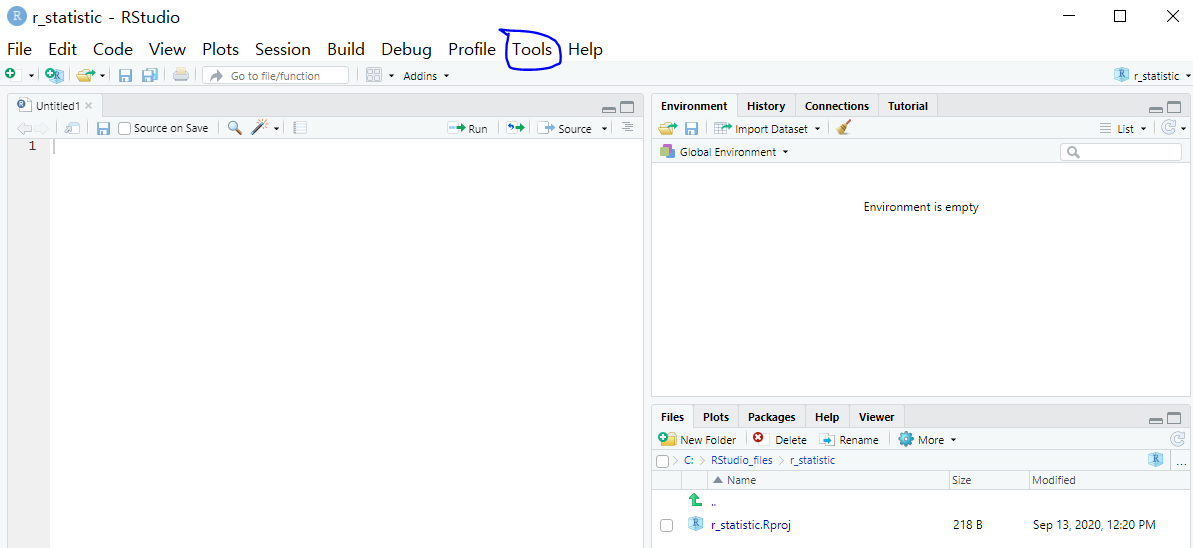Switch to the Tutorial tab
This screenshot has width=1193, height=548.
click(x=908, y=106)
